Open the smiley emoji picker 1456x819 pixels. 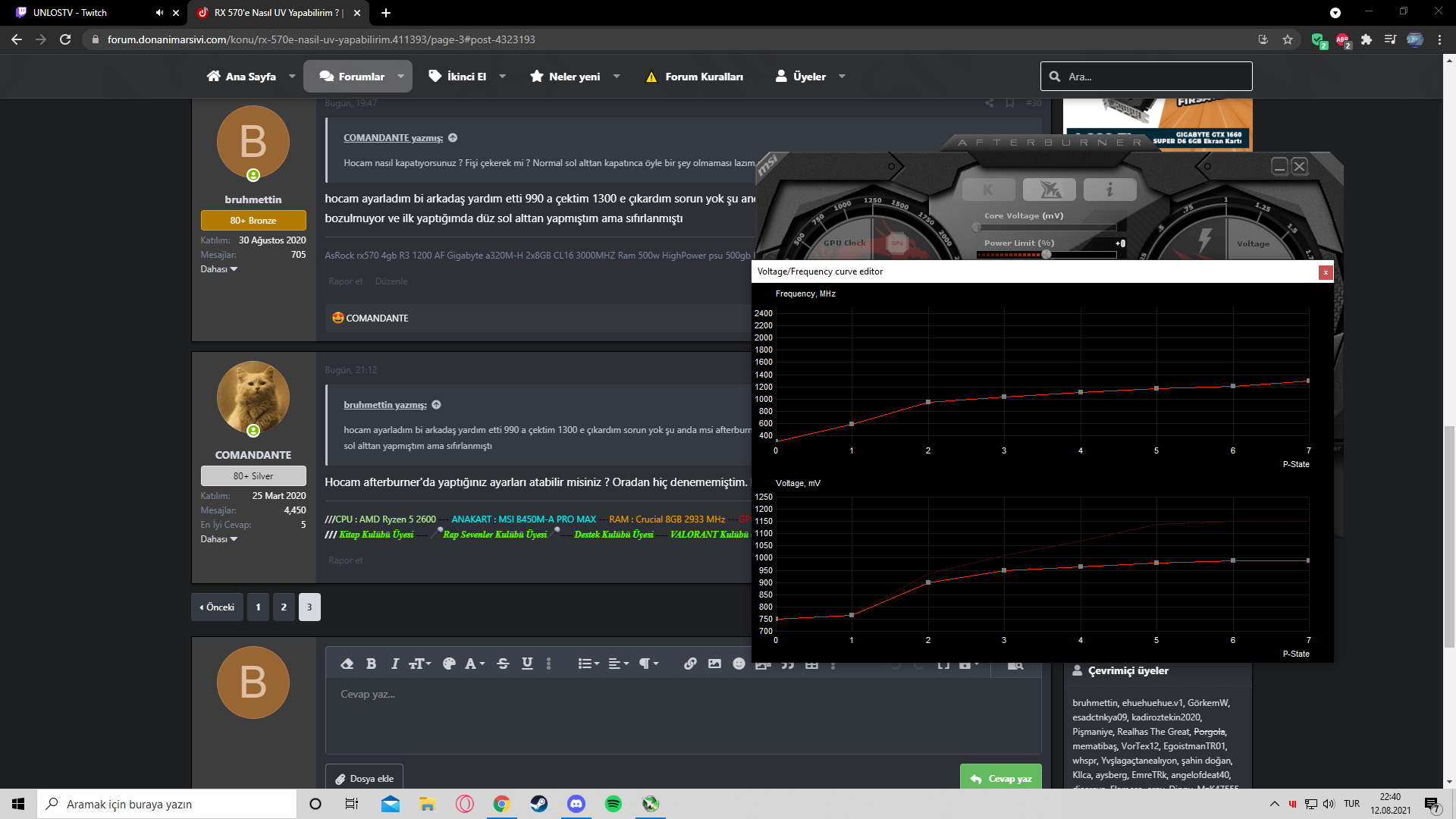coord(739,664)
